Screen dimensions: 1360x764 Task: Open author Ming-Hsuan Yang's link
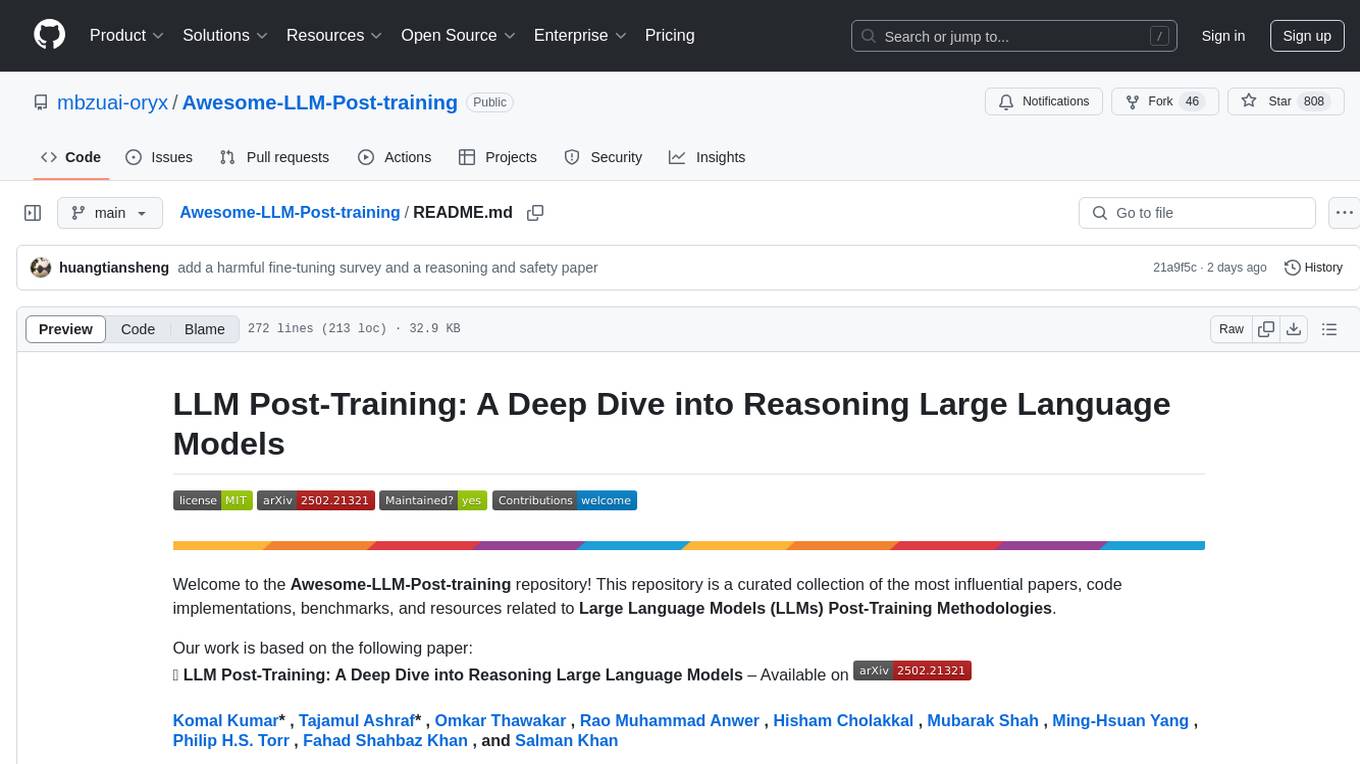pyautogui.click(x=1120, y=720)
